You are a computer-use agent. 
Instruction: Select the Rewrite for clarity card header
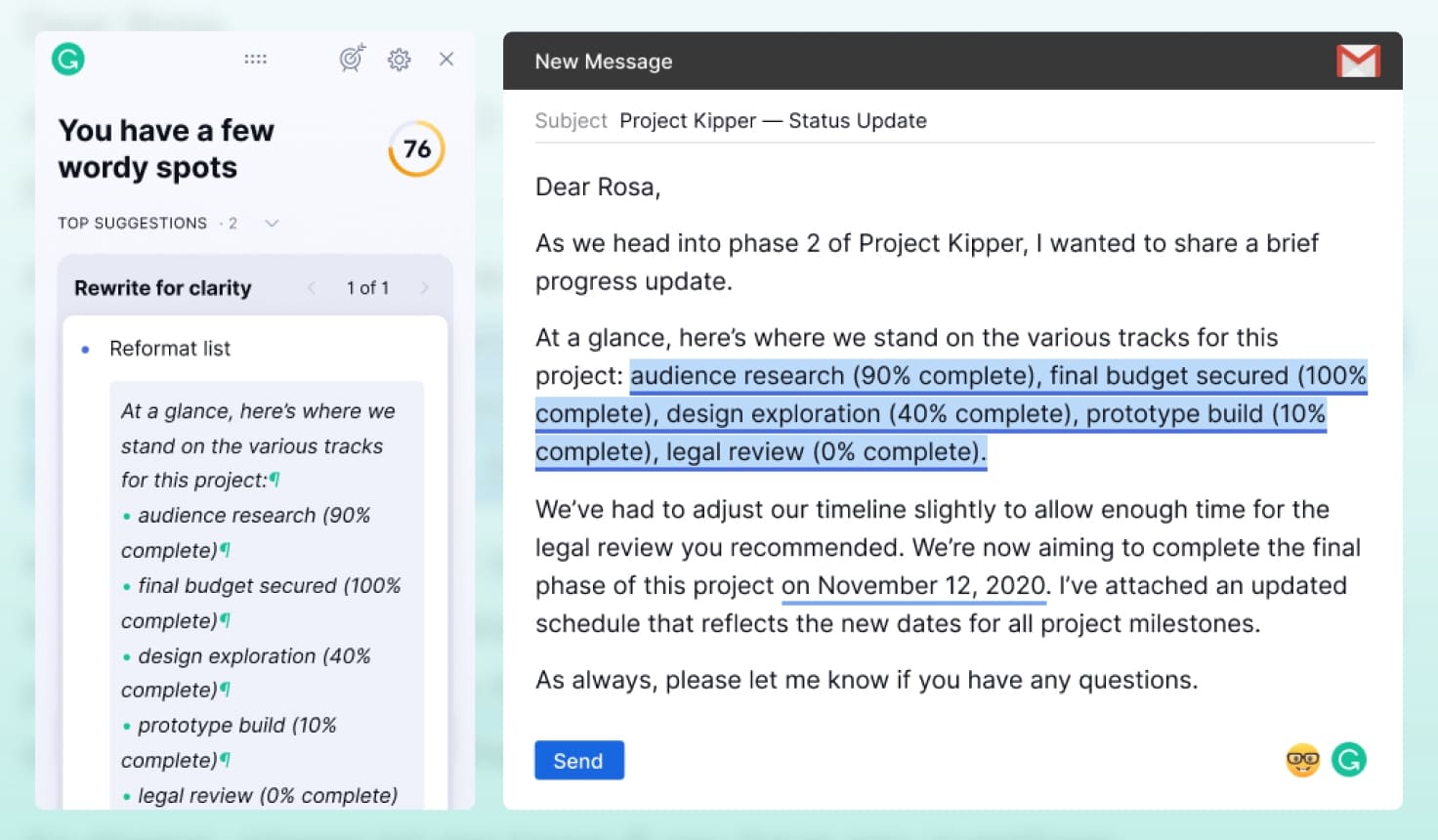pyautogui.click(x=162, y=287)
